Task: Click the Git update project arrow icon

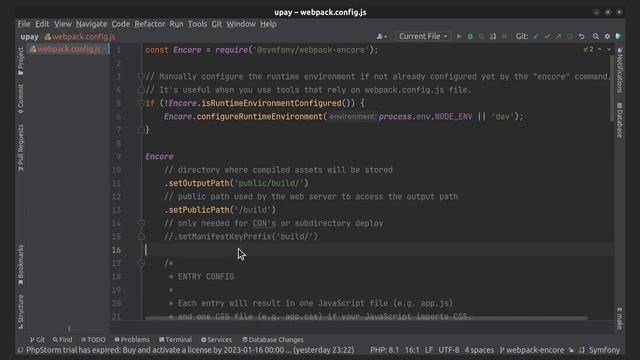Action: tap(536, 36)
